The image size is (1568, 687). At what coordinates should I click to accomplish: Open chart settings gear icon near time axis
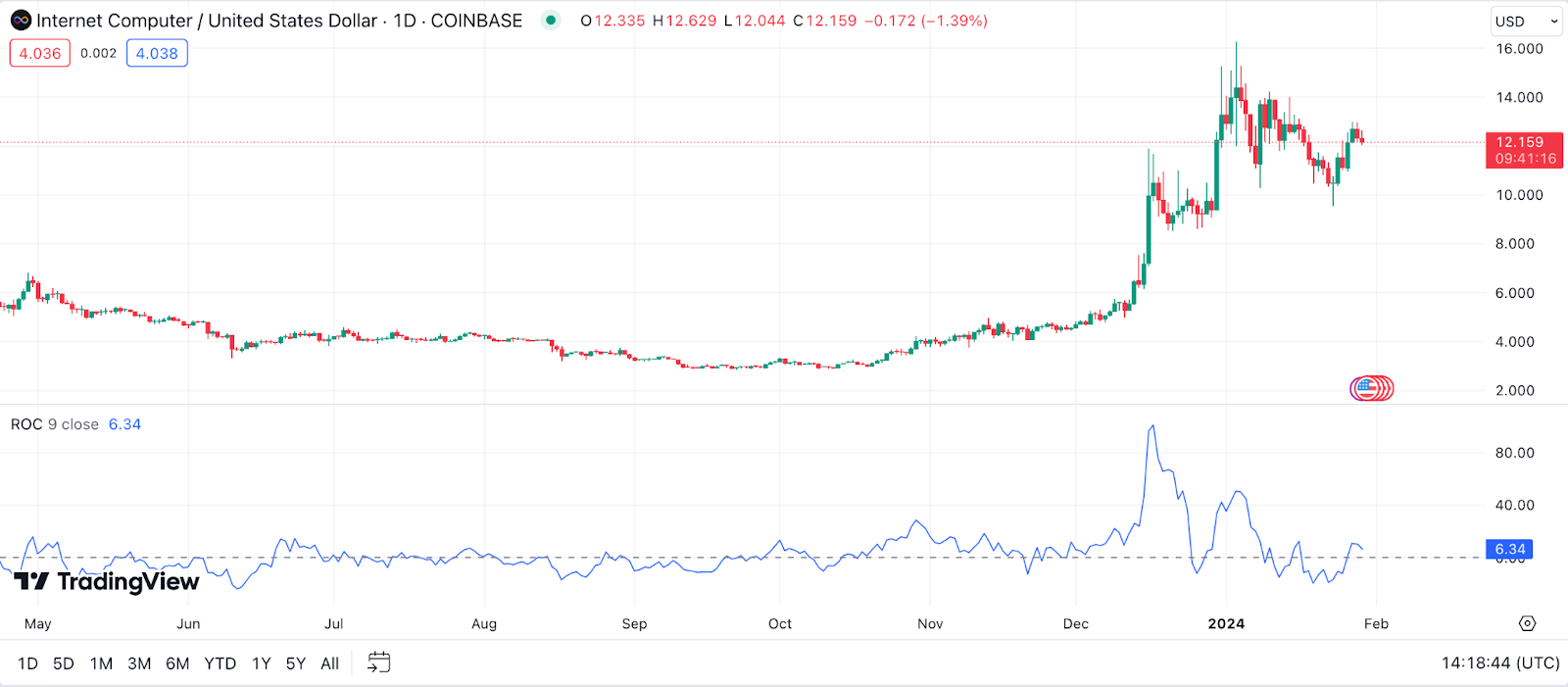click(1527, 623)
